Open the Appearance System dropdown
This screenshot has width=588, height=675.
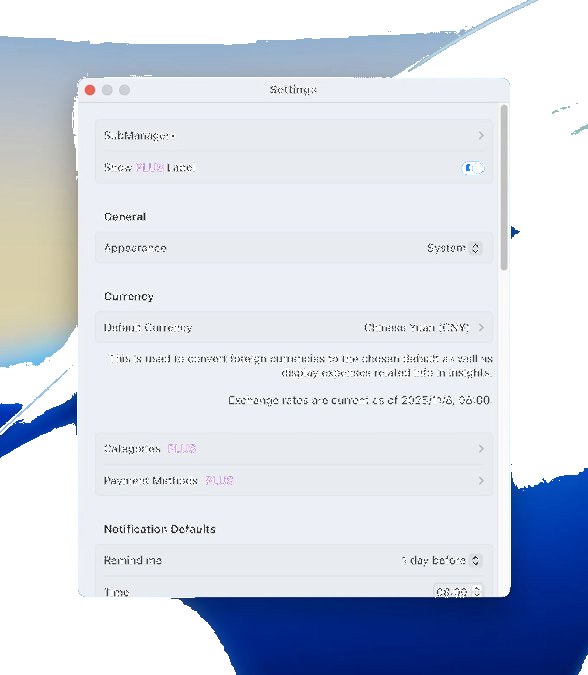pos(453,248)
